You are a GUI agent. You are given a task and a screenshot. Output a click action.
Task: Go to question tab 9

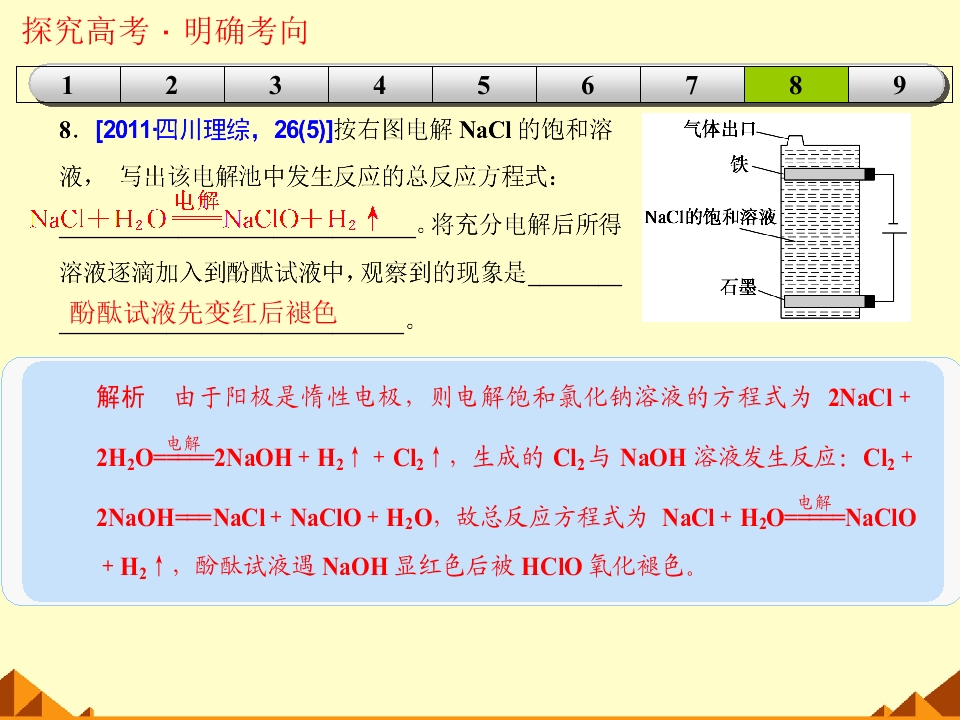pos(898,84)
